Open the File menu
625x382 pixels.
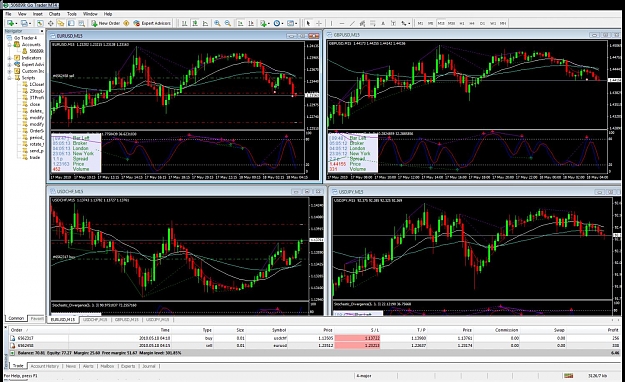coord(8,14)
